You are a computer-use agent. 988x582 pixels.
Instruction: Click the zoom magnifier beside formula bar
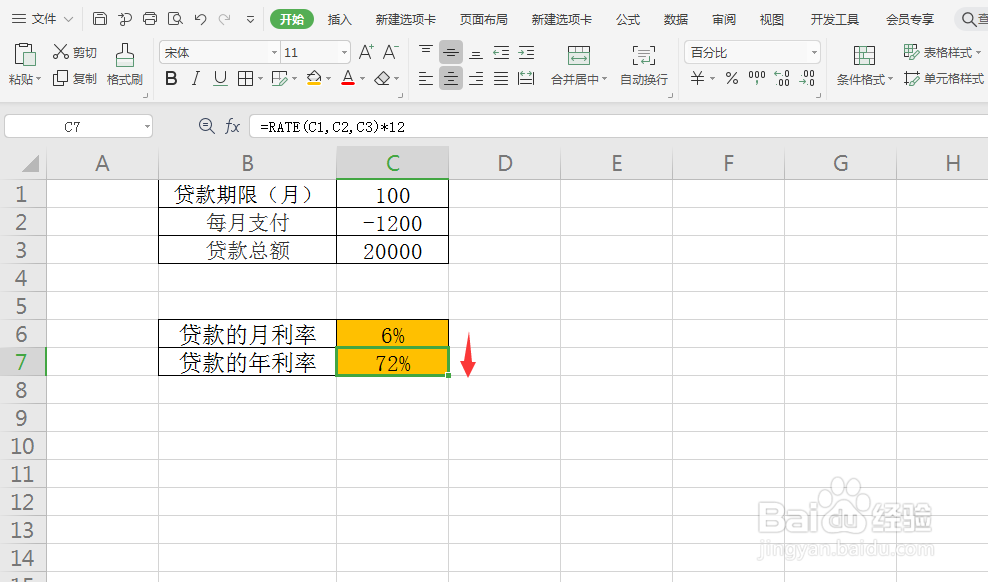(x=206, y=126)
